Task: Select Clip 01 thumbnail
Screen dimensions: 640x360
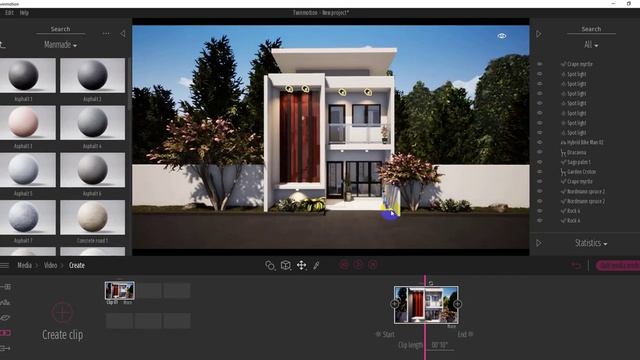Action: (119, 291)
